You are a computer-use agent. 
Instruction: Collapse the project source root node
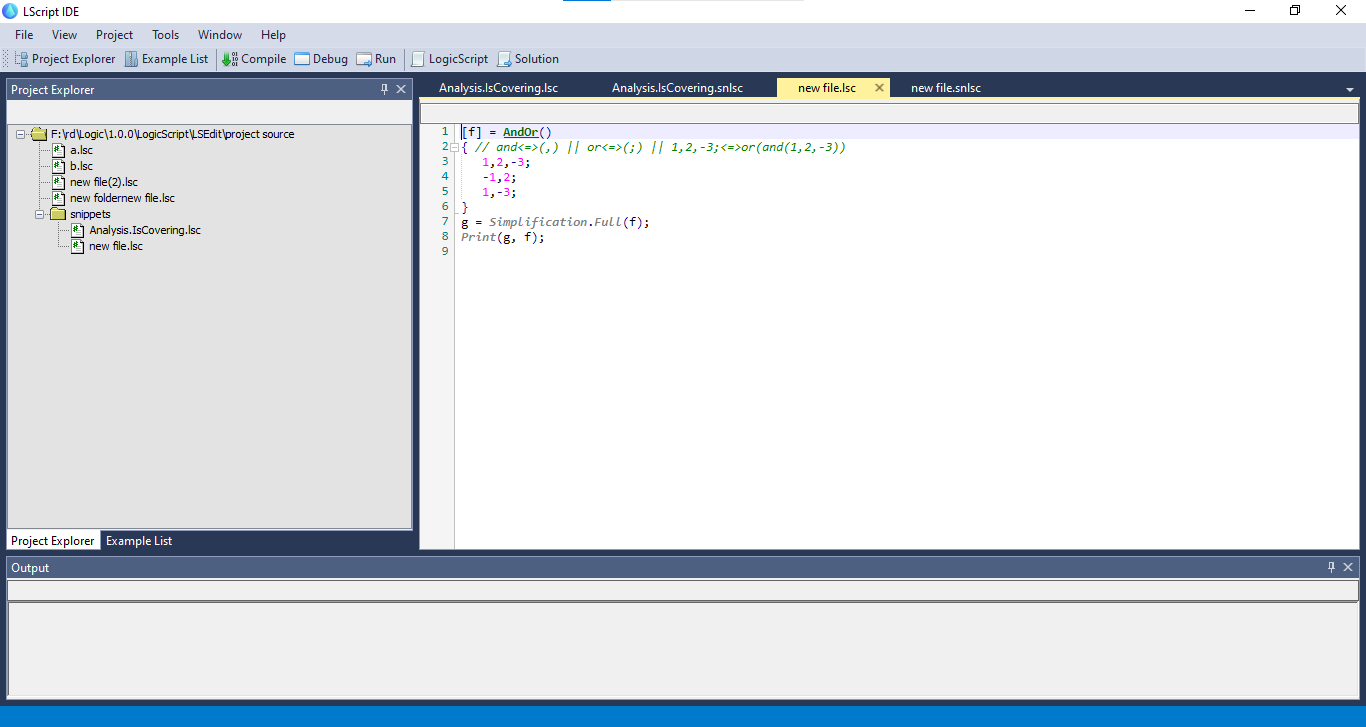pyautogui.click(x=21, y=134)
